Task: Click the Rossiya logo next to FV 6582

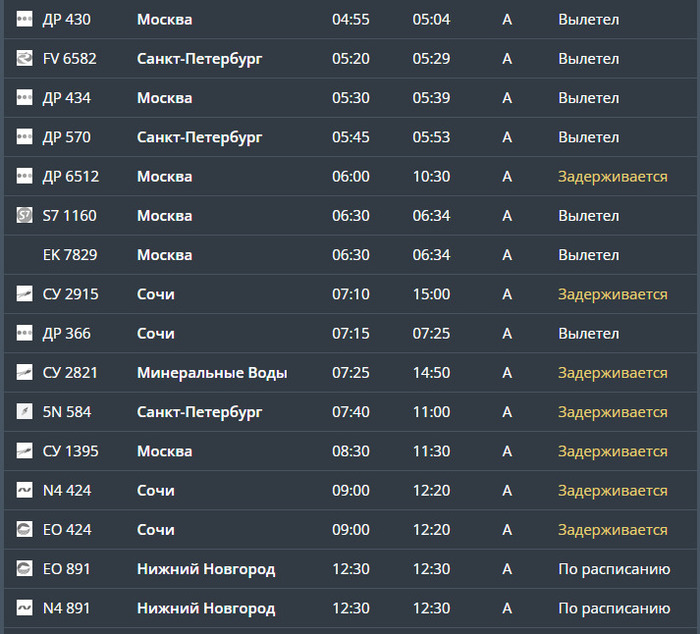Action: [25, 59]
